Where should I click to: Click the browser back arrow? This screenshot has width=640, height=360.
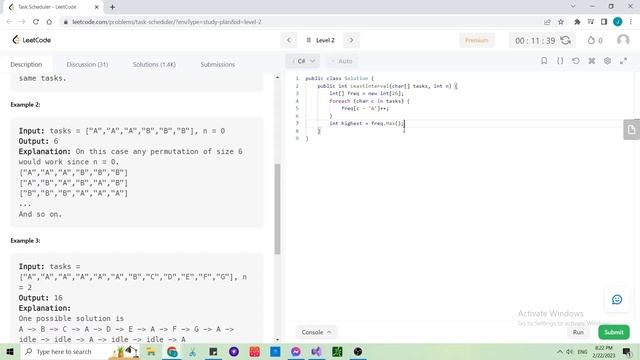(x=9, y=22)
